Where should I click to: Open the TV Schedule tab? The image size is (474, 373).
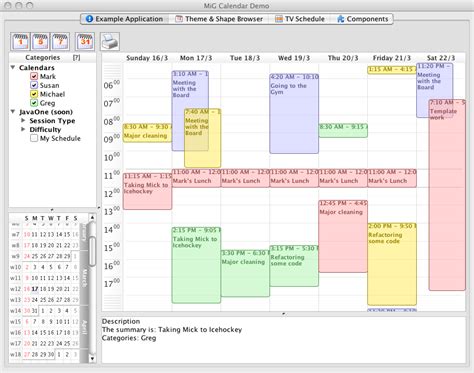(300, 19)
